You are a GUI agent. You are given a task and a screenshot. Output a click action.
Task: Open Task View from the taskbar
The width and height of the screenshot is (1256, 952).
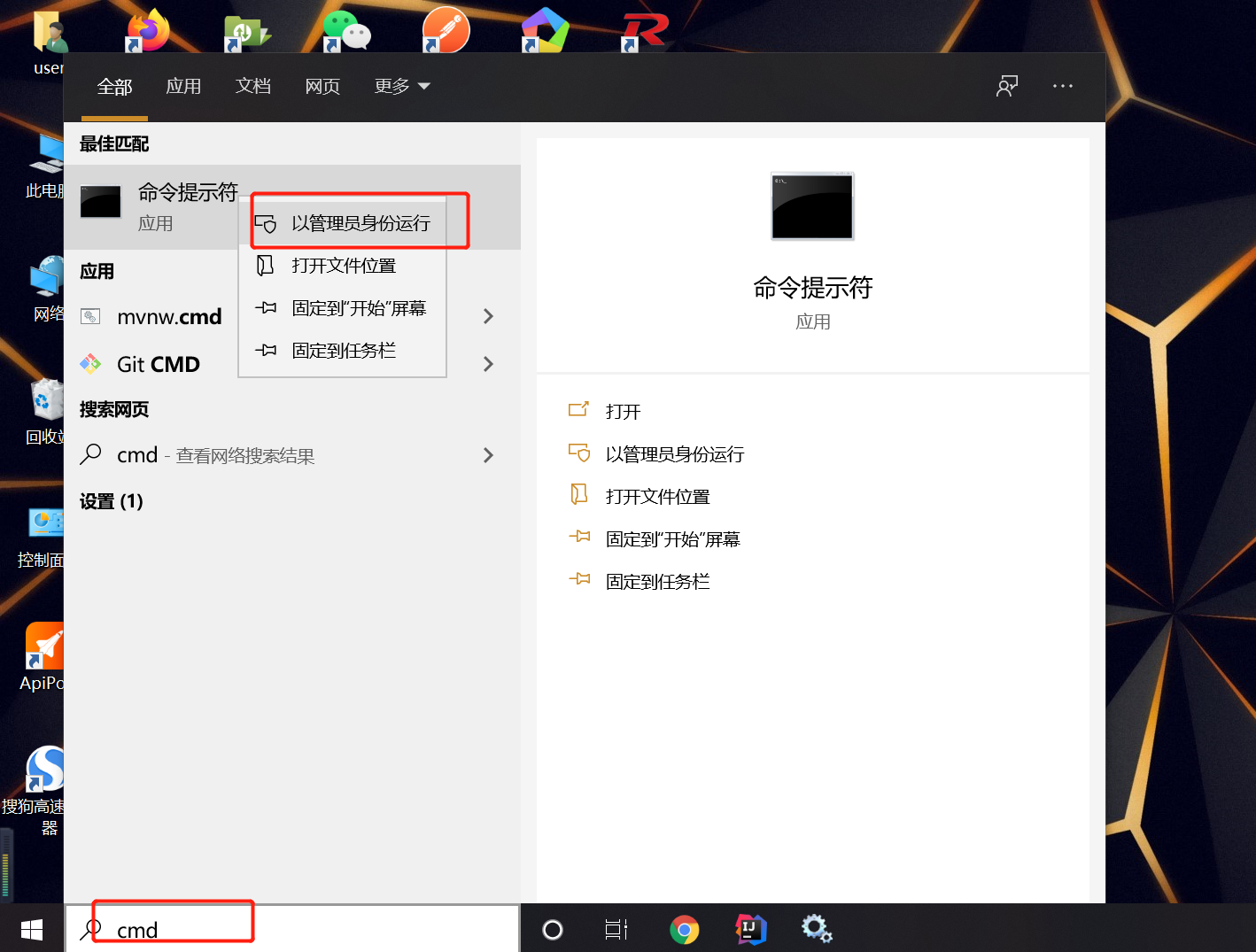[616, 929]
